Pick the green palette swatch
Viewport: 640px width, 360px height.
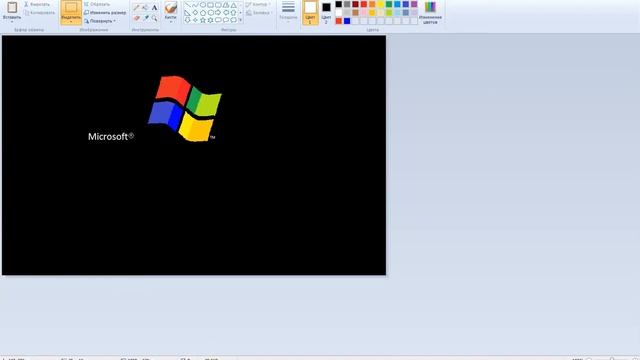pos(389,4)
